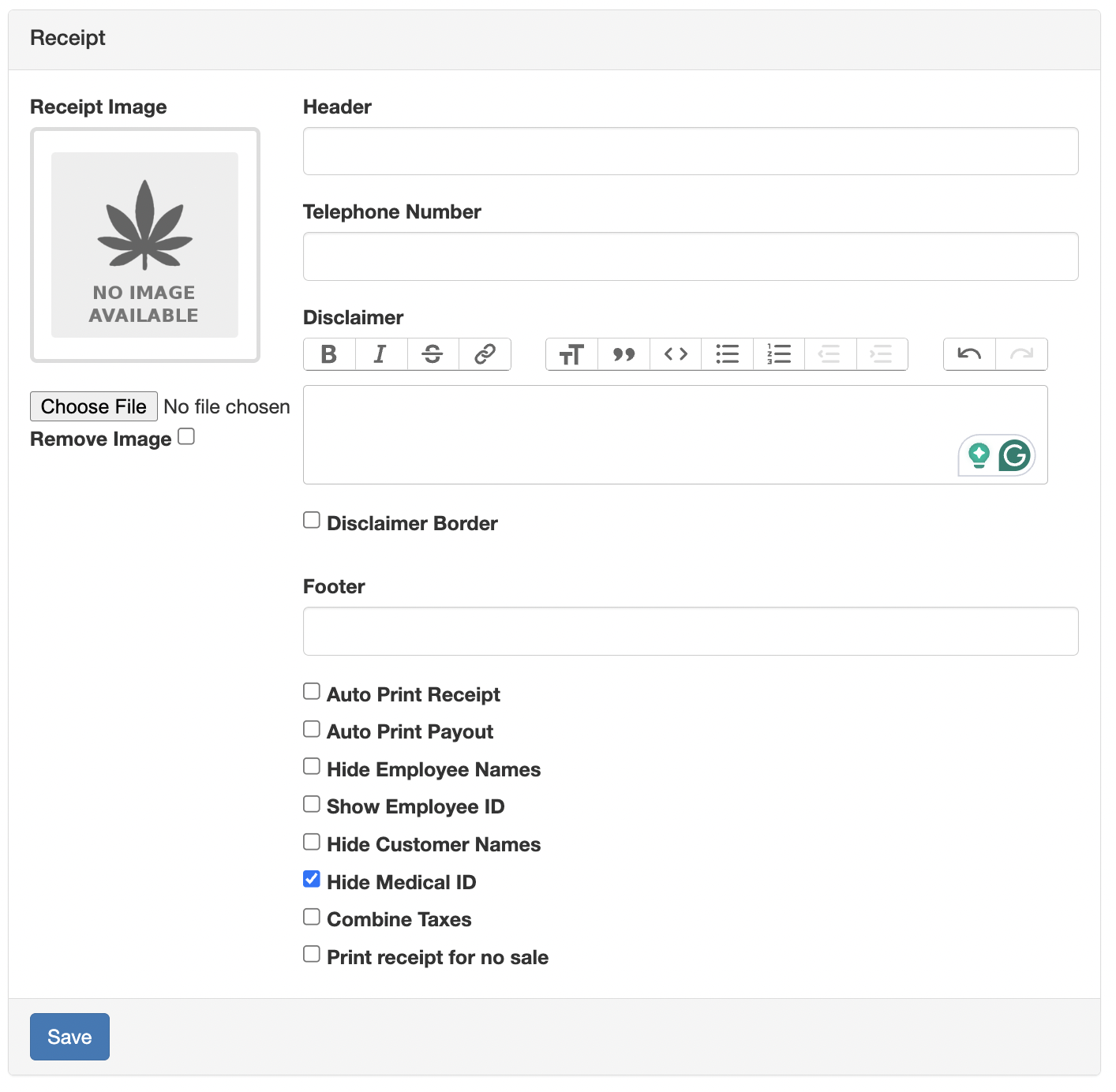
Task: Apply strikethrough in Disclaimer toolbar
Action: click(433, 354)
